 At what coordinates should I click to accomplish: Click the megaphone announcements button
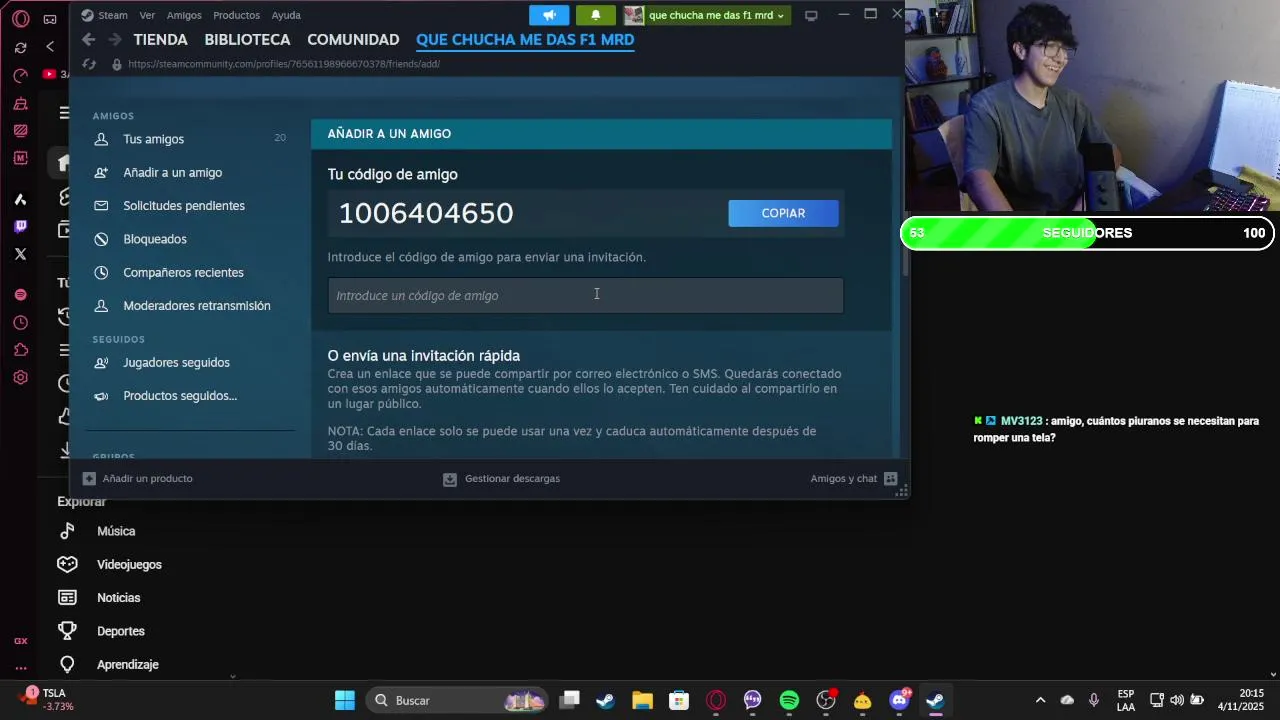[x=549, y=15]
